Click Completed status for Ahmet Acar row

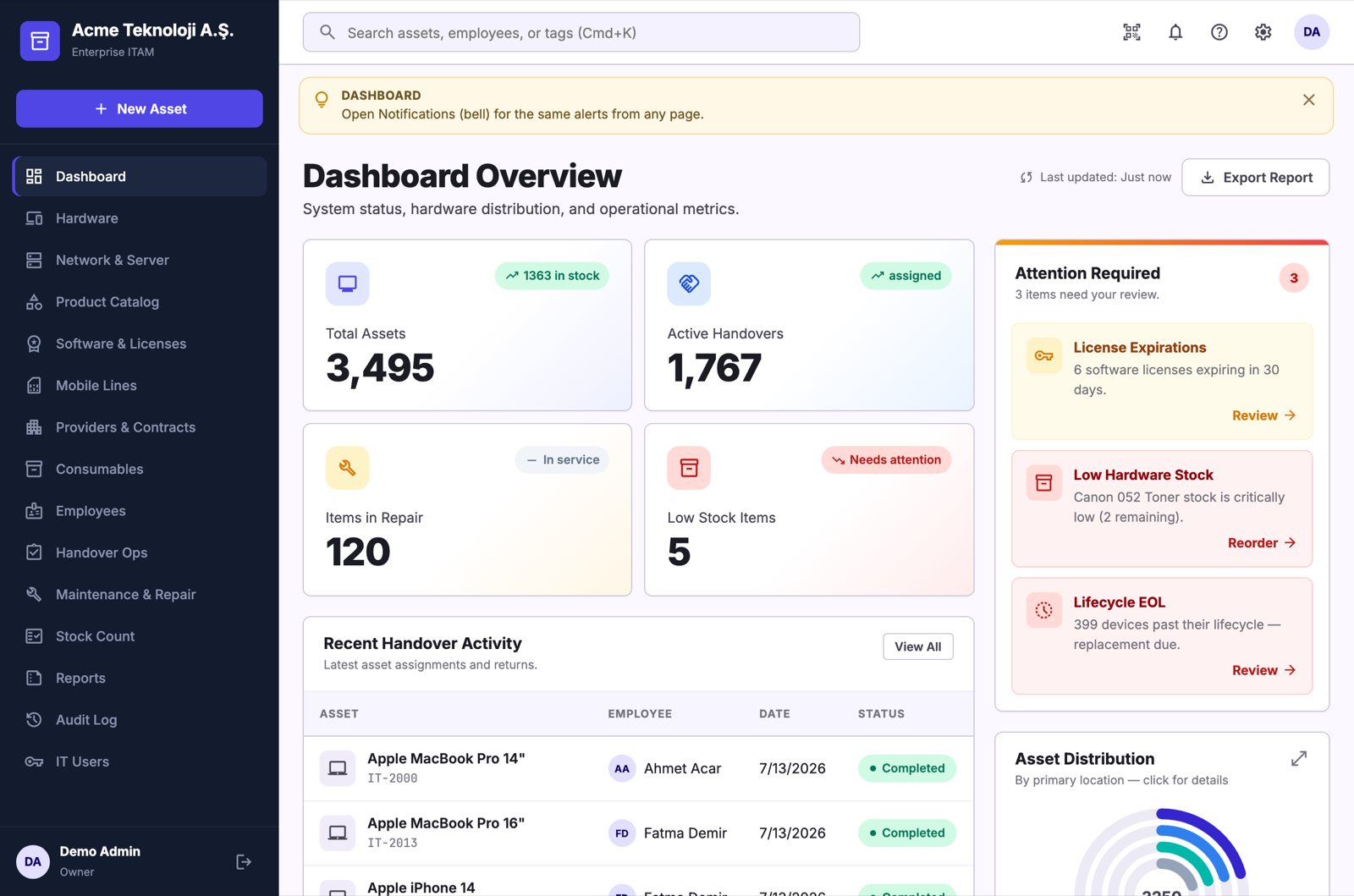click(907, 768)
